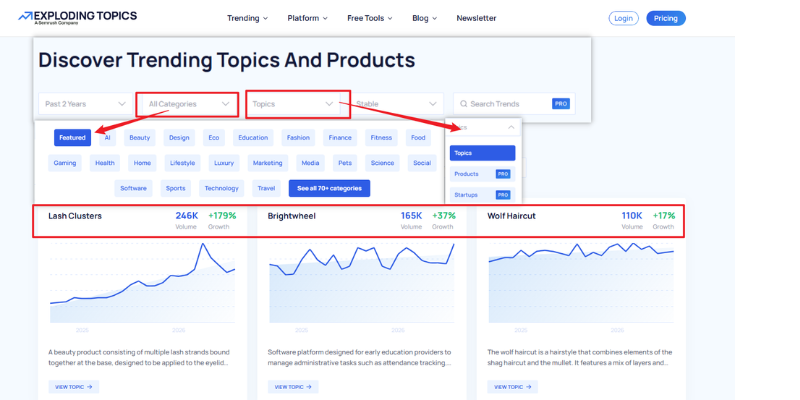Go to the Newsletter page
Screen dimensions: 800x400
pyautogui.click(x=476, y=18)
